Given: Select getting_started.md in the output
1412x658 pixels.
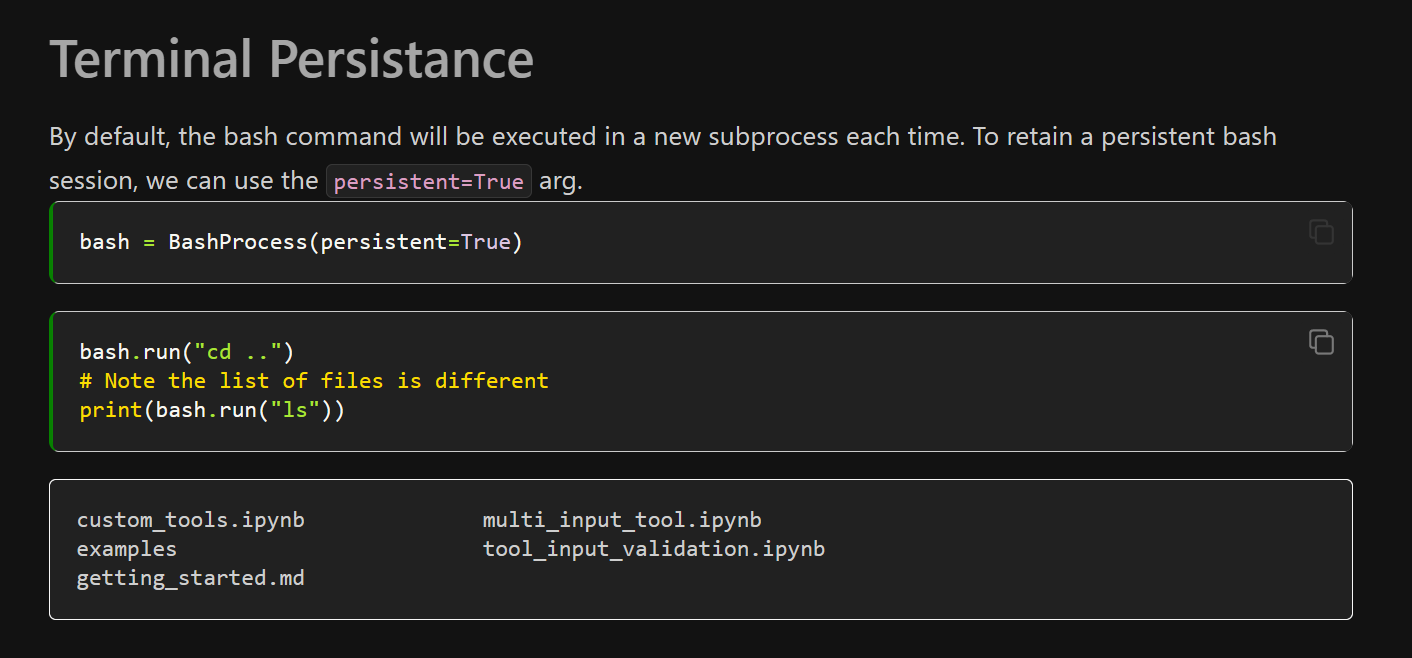Looking at the screenshot, I should pyautogui.click(x=191, y=578).
